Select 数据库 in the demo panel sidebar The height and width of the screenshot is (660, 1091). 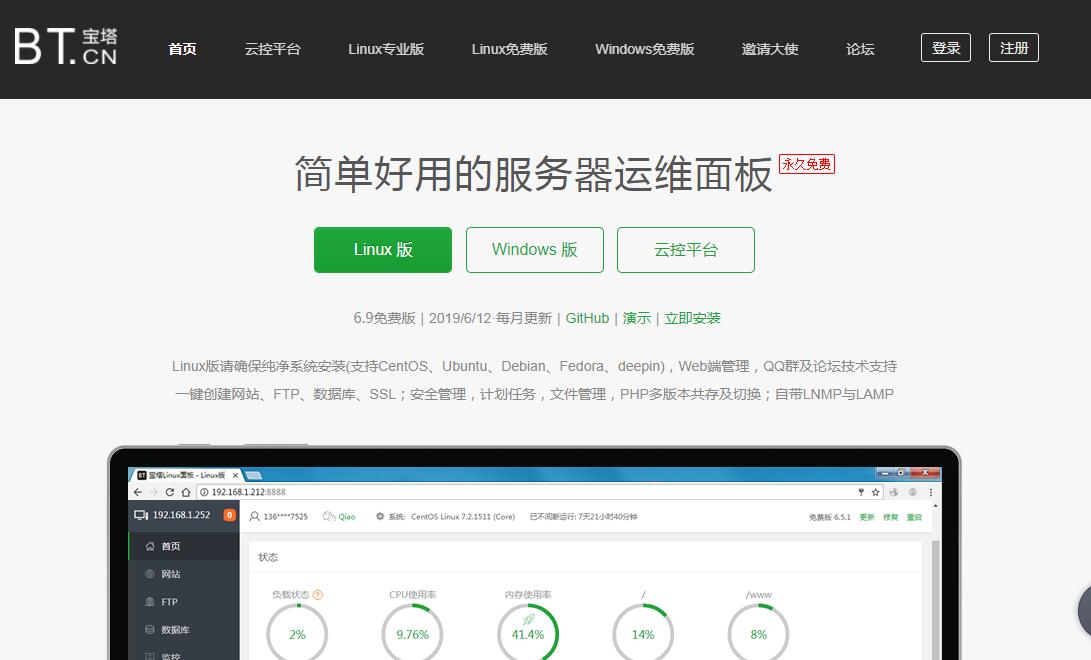[184, 629]
